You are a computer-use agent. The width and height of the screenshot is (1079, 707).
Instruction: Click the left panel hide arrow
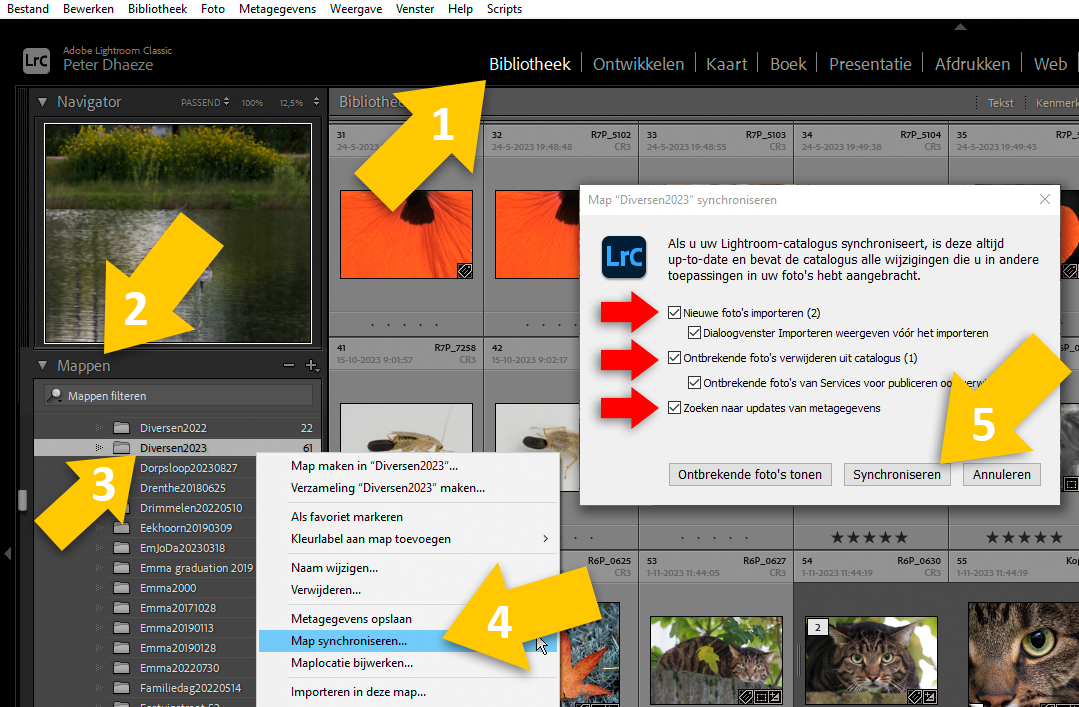click(7, 552)
